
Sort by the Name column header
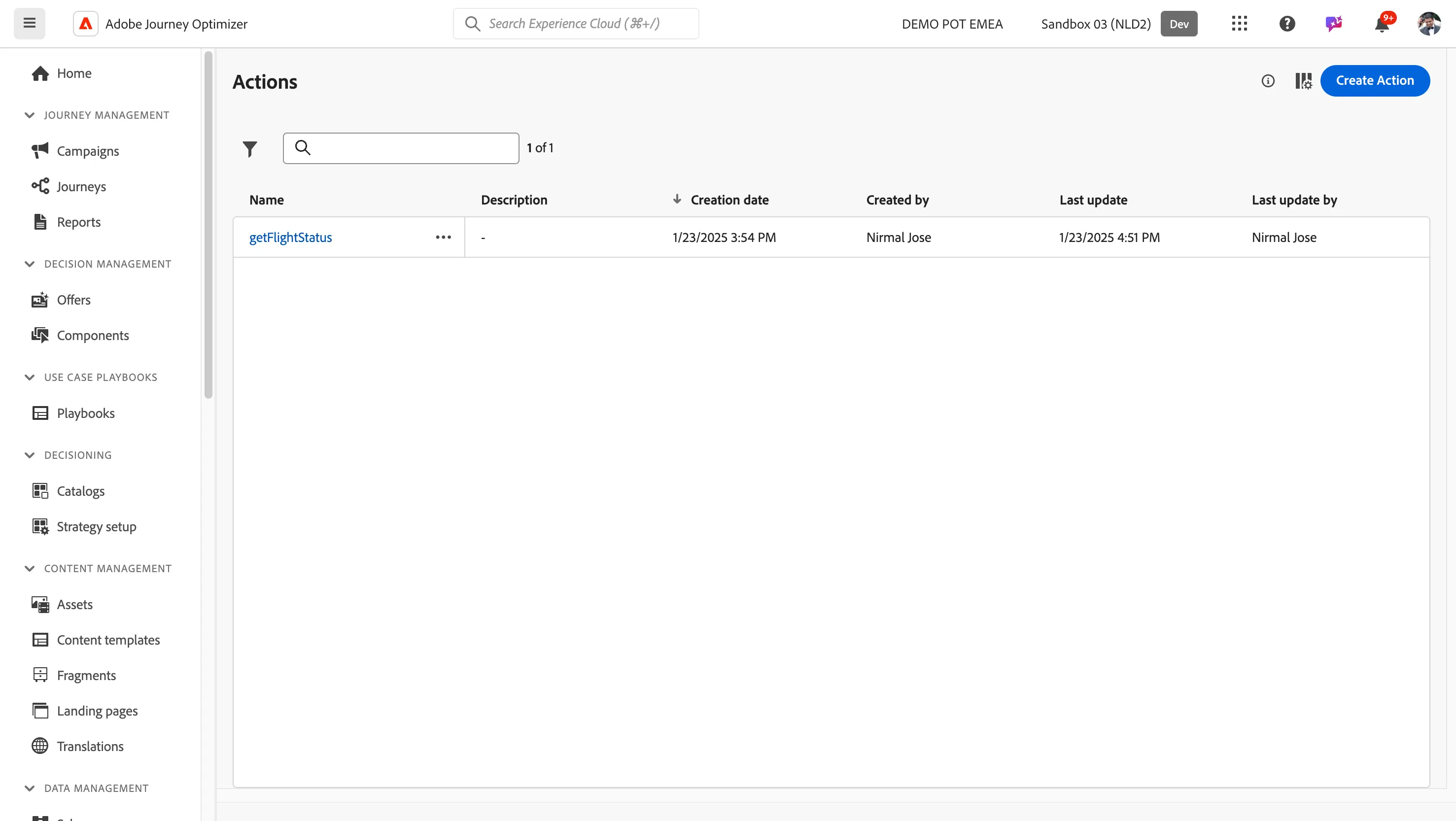click(267, 200)
